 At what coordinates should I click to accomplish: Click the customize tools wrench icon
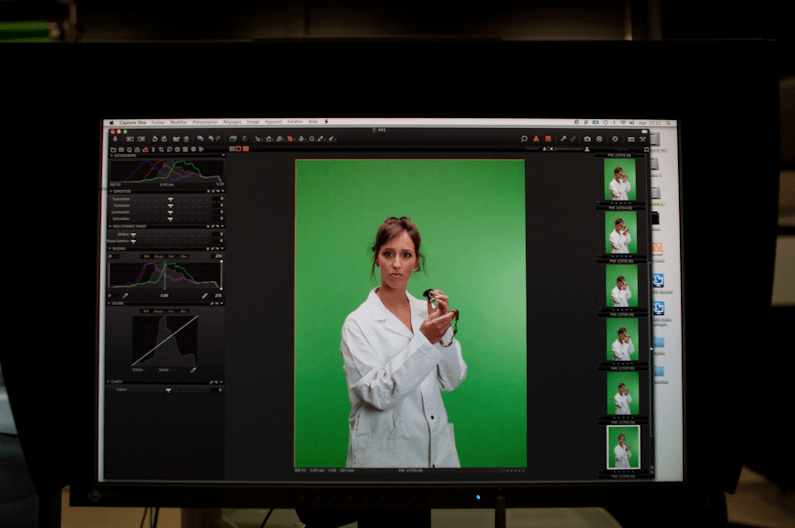[643, 139]
